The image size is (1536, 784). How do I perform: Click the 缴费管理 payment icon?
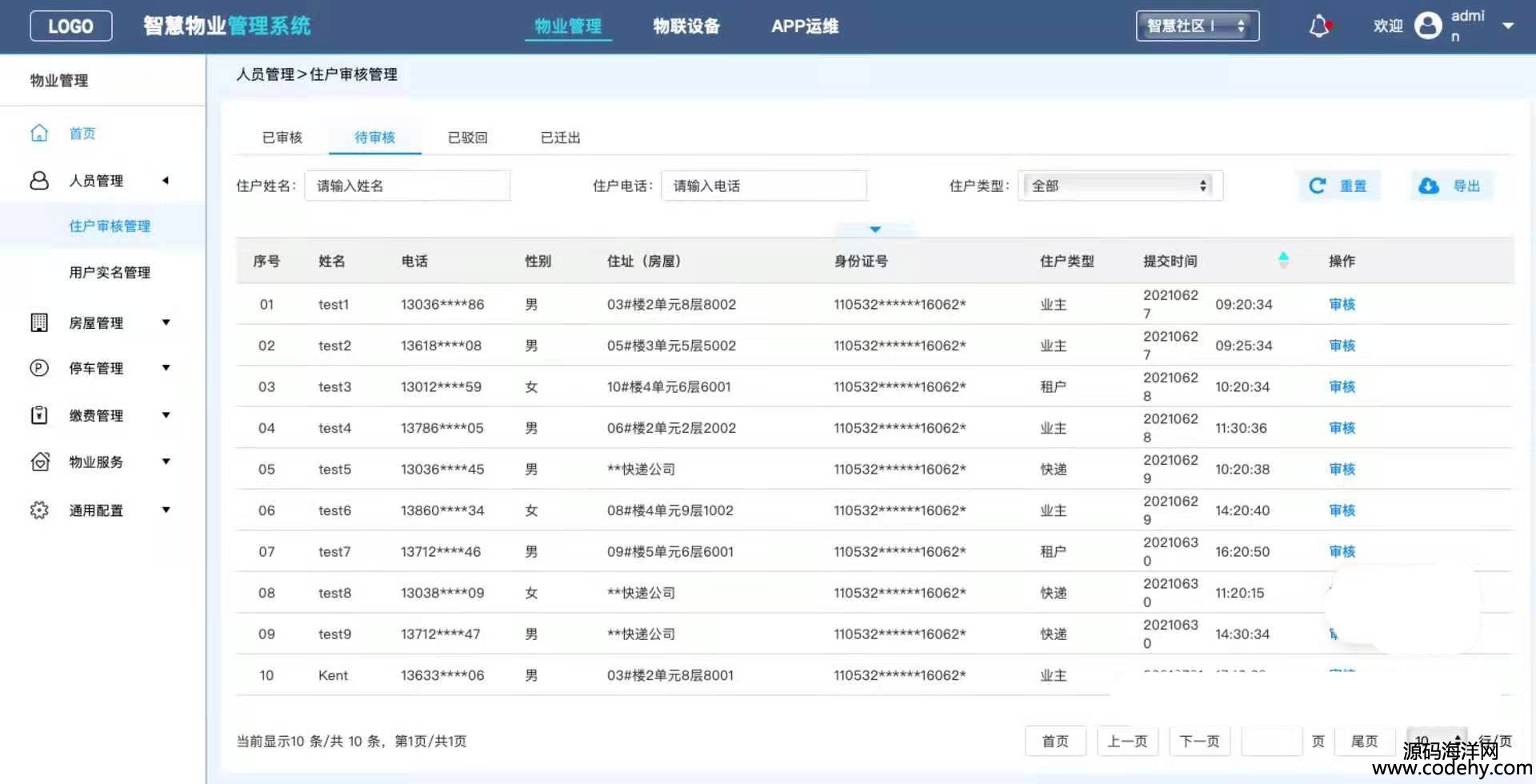(x=39, y=415)
